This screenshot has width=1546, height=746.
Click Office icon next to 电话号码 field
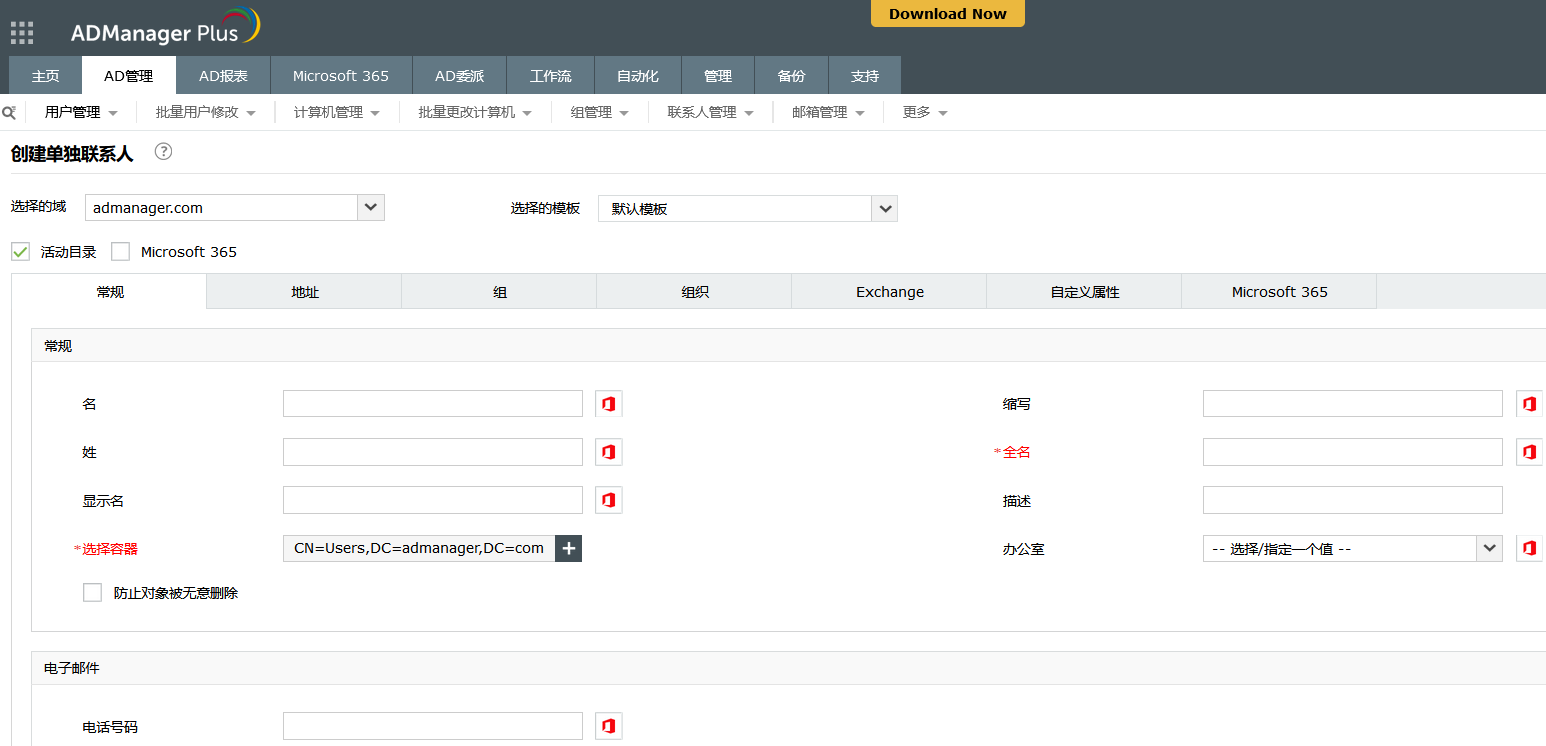(608, 726)
